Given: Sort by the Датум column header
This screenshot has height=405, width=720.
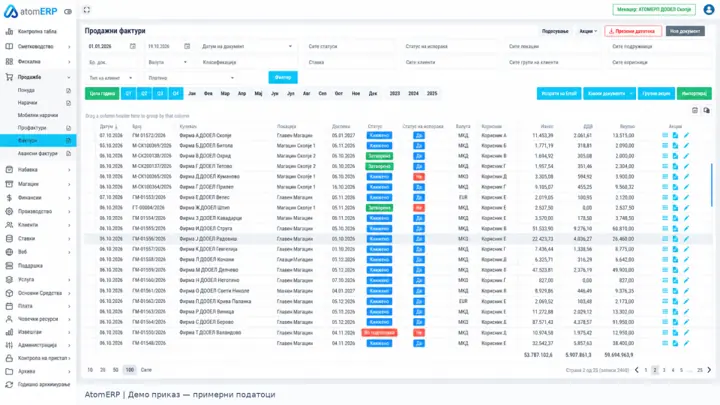Looking at the screenshot, I should click(x=107, y=126).
